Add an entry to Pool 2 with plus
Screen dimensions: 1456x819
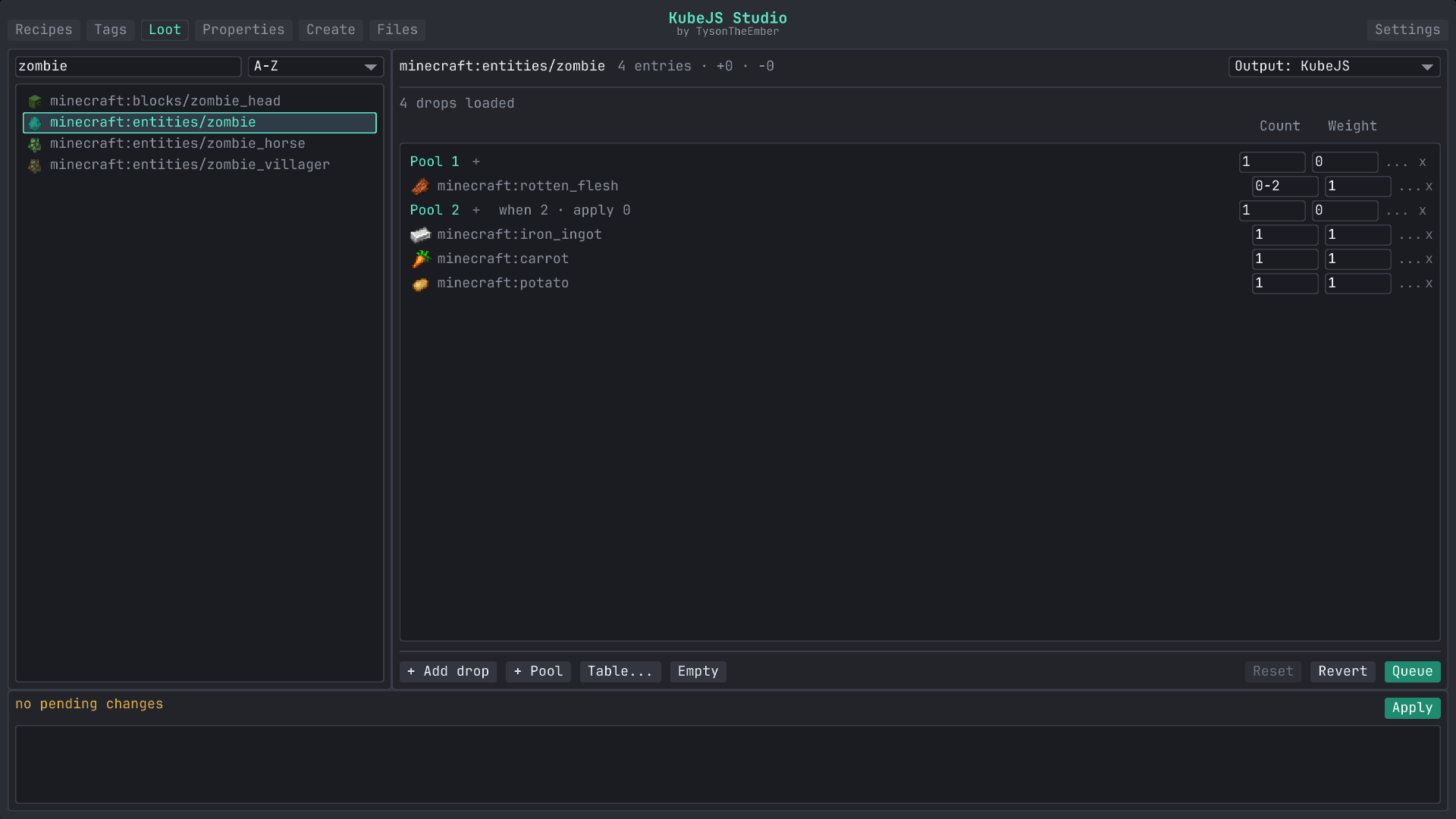476,211
